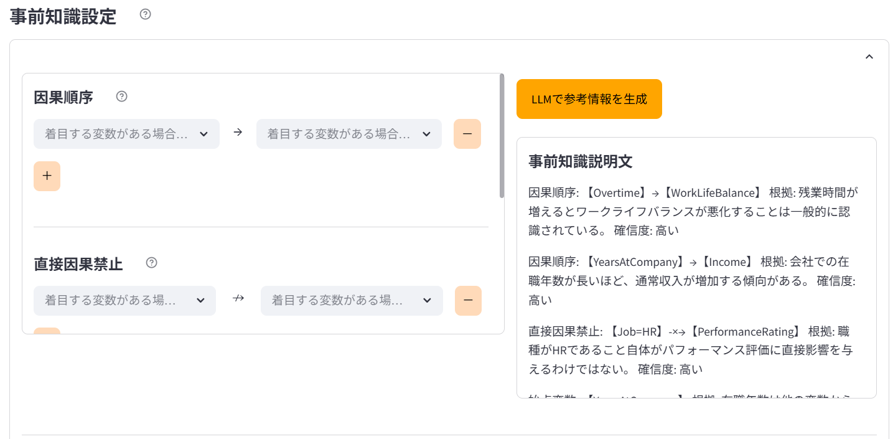Image resolution: width=893 pixels, height=439 pixels.
Task: Open the source variable dropdown under 直接因果禁止
Action: (x=125, y=301)
